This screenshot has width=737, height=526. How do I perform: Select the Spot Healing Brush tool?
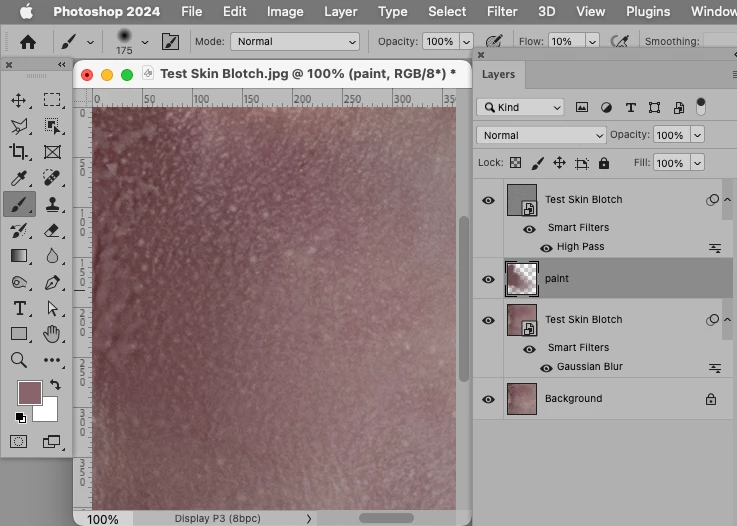click(x=52, y=178)
